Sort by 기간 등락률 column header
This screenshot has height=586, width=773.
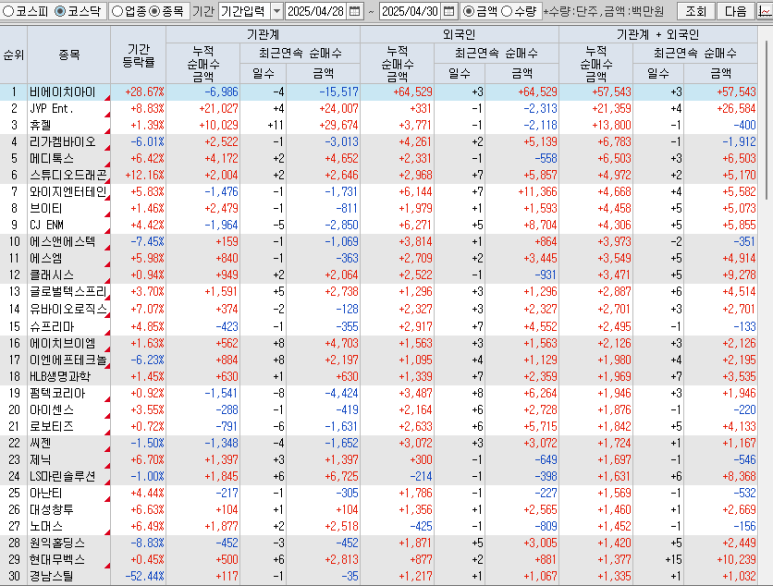click(x=139, y=54)
